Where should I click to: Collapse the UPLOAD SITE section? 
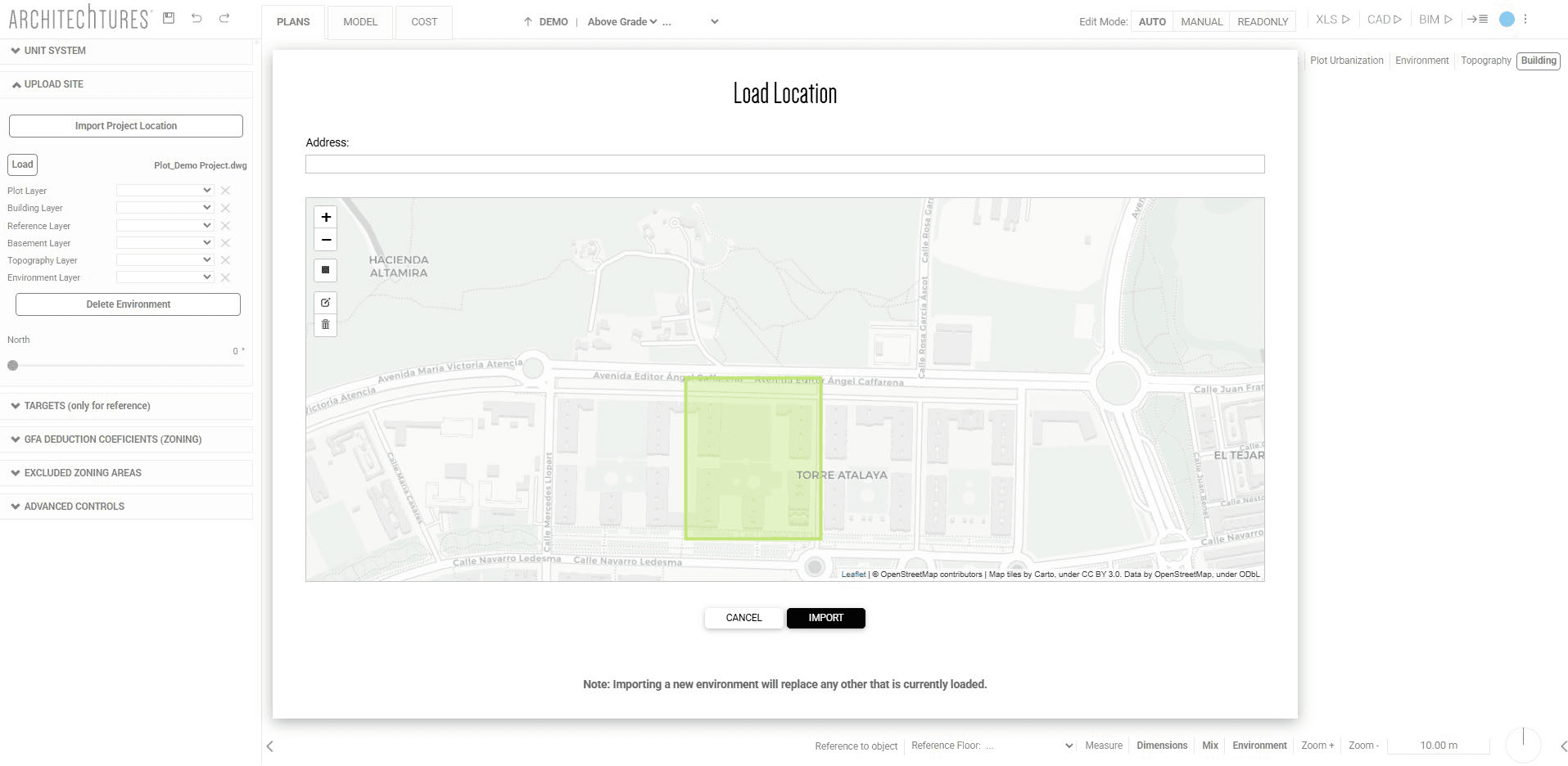click(x=52, y=83)
